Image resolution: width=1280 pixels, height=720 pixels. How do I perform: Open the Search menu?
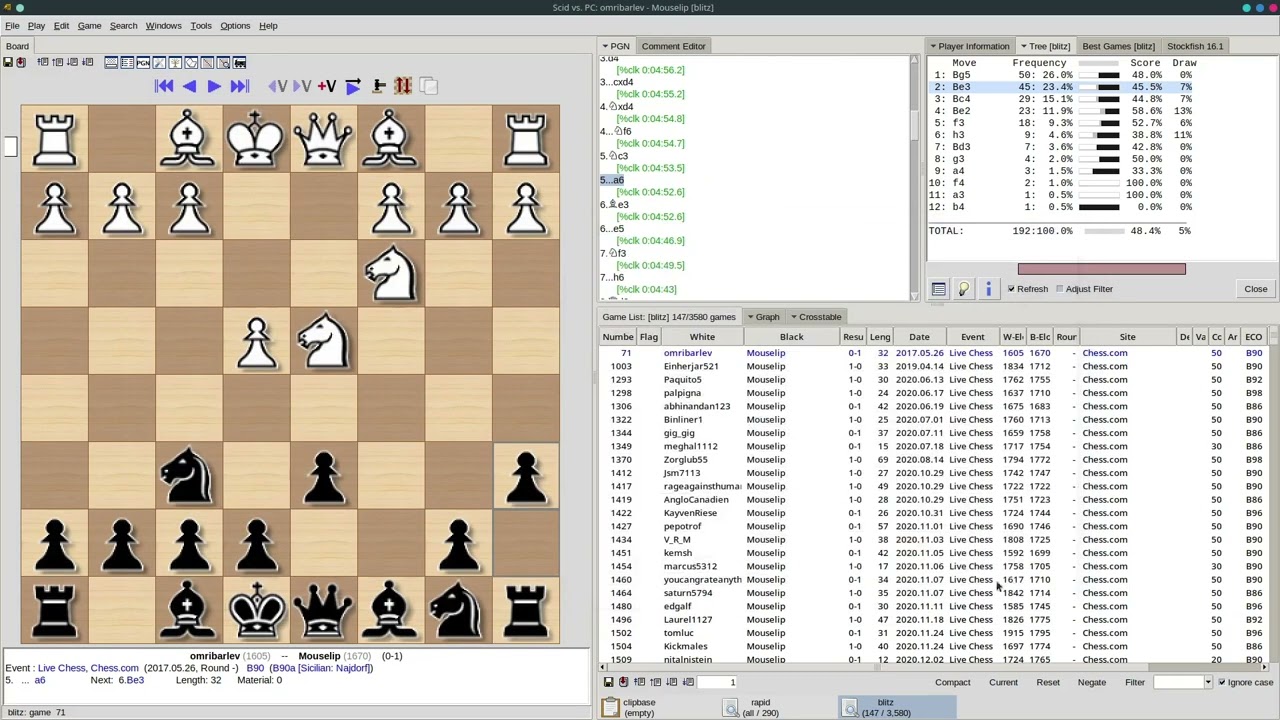(123, 26)
